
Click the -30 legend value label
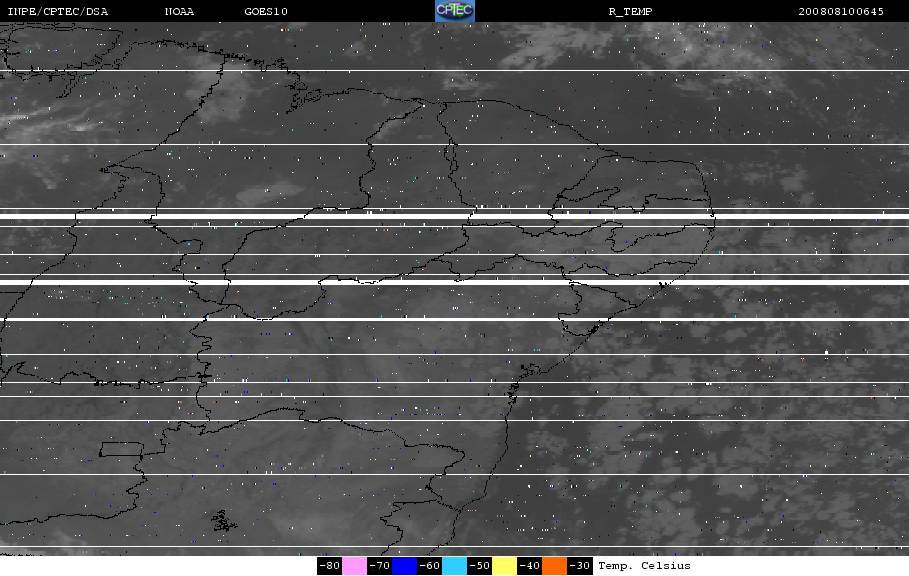[580, 566]
